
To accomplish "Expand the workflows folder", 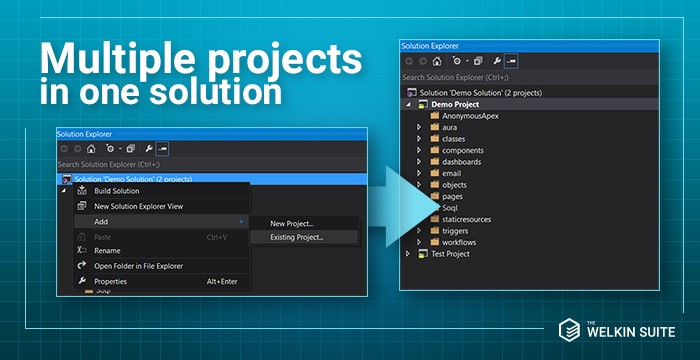I will point(419,243).
